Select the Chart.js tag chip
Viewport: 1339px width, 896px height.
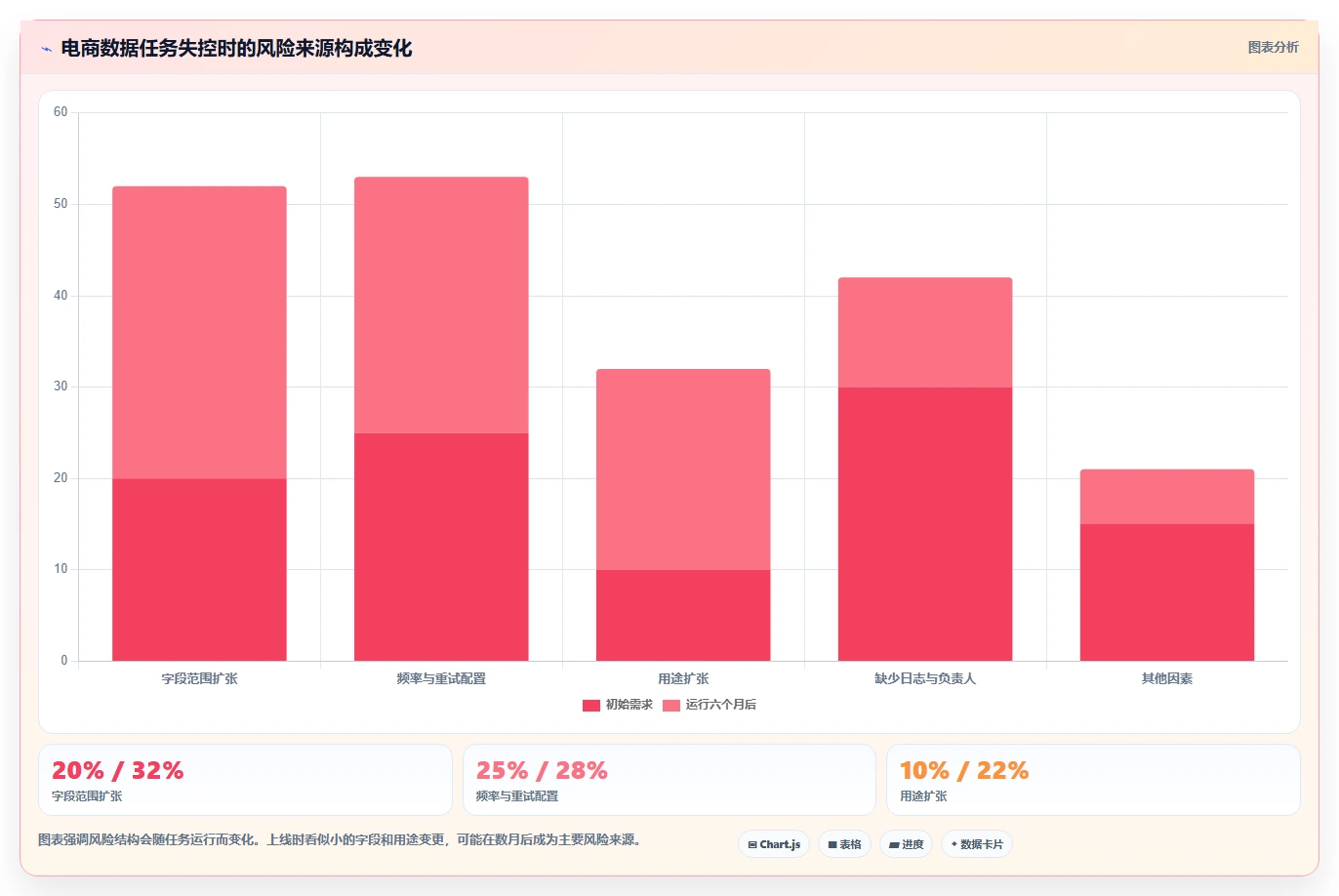point(774,844)
